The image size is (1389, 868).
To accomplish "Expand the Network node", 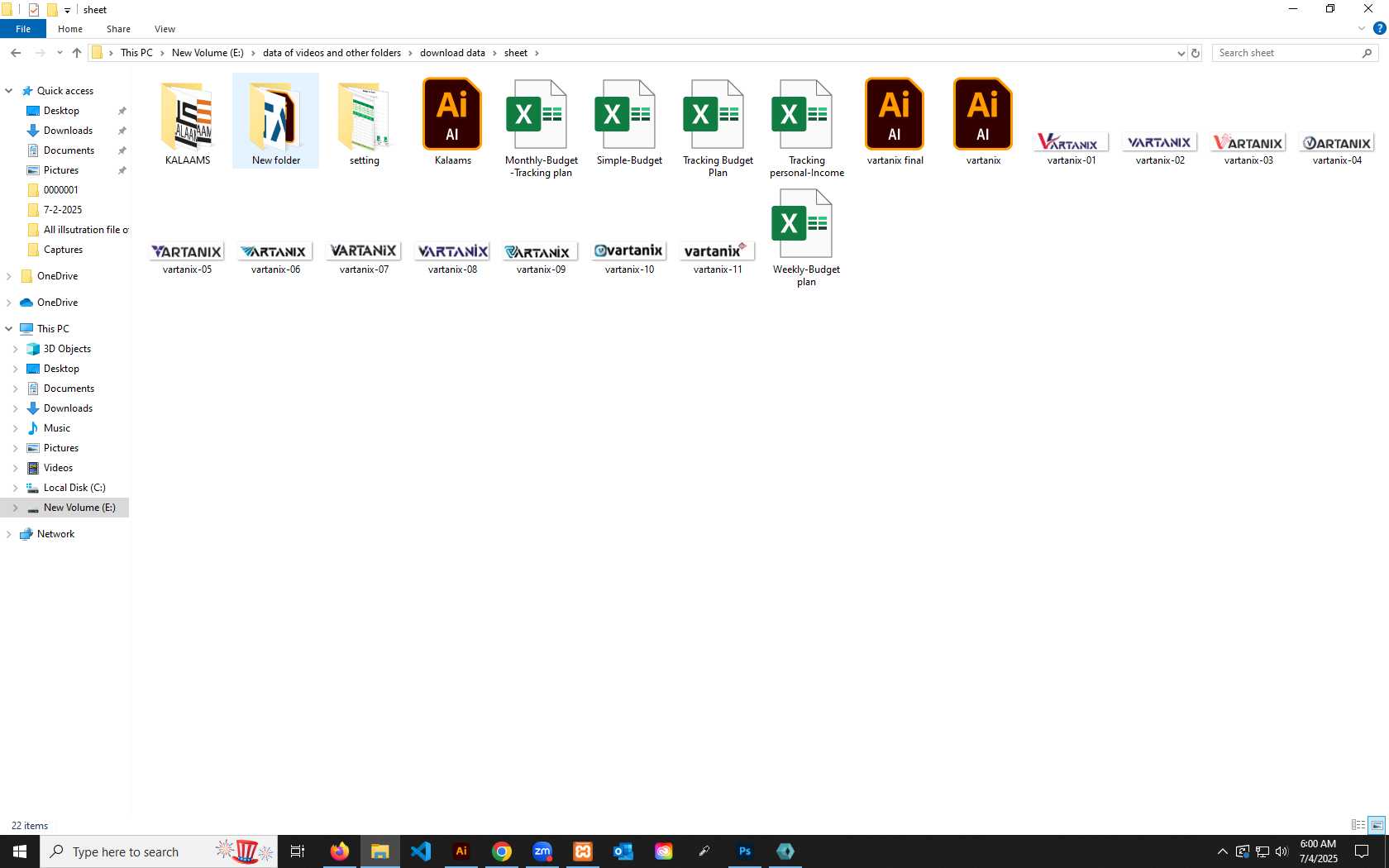I will 9,534.
